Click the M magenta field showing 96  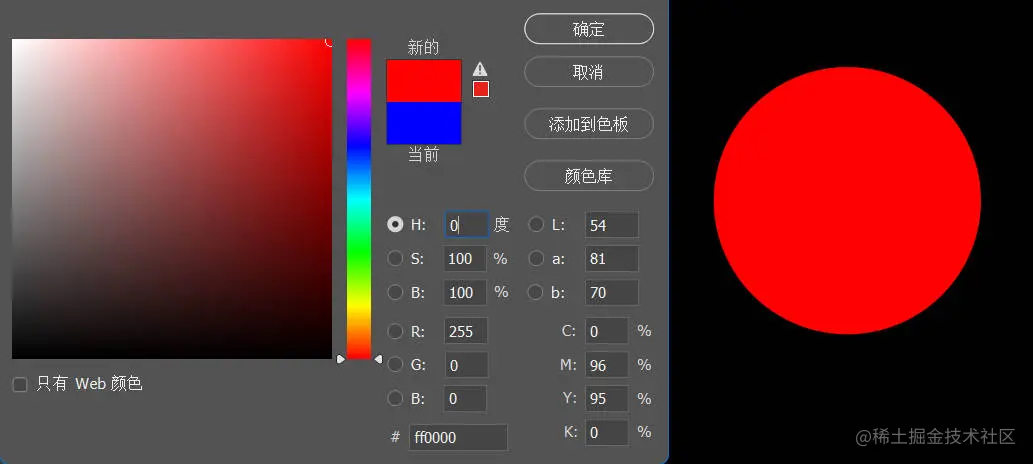pos(607,364)
